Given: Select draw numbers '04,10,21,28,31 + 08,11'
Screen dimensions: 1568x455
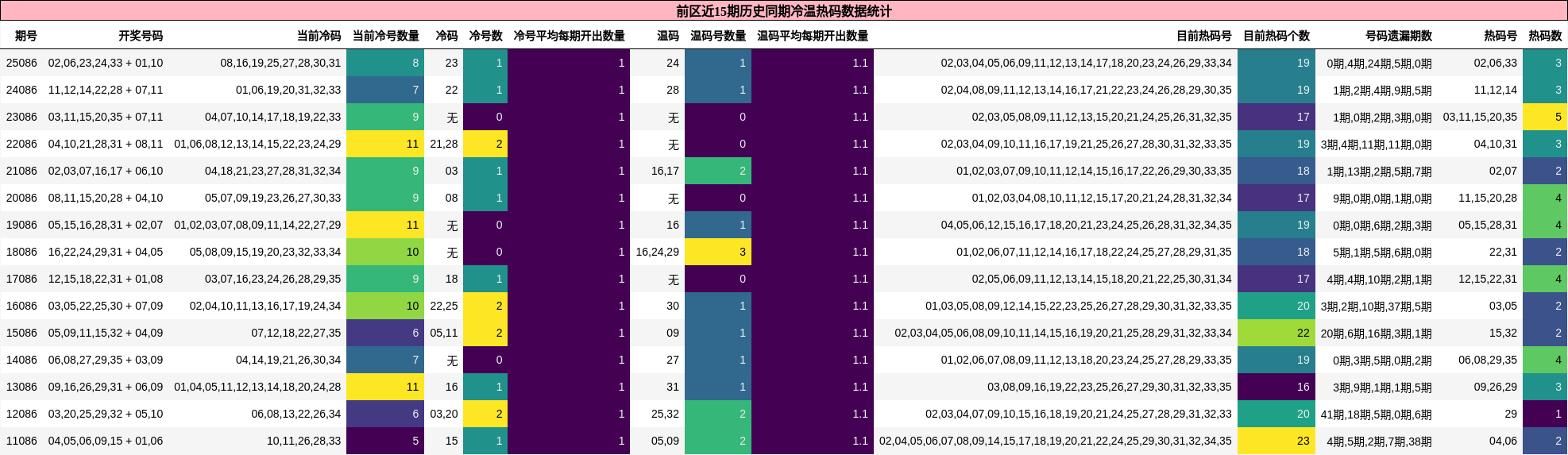Looking at the screenshot, I should [x=106, y=144].
